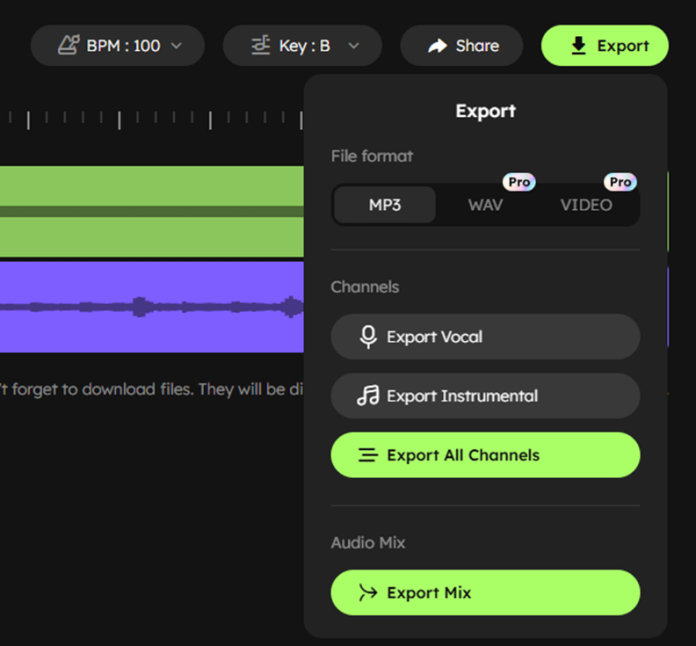The height and width of the screenshot is (646, 696).
Task: Click the Share button
Action: [x=462, y=45]
